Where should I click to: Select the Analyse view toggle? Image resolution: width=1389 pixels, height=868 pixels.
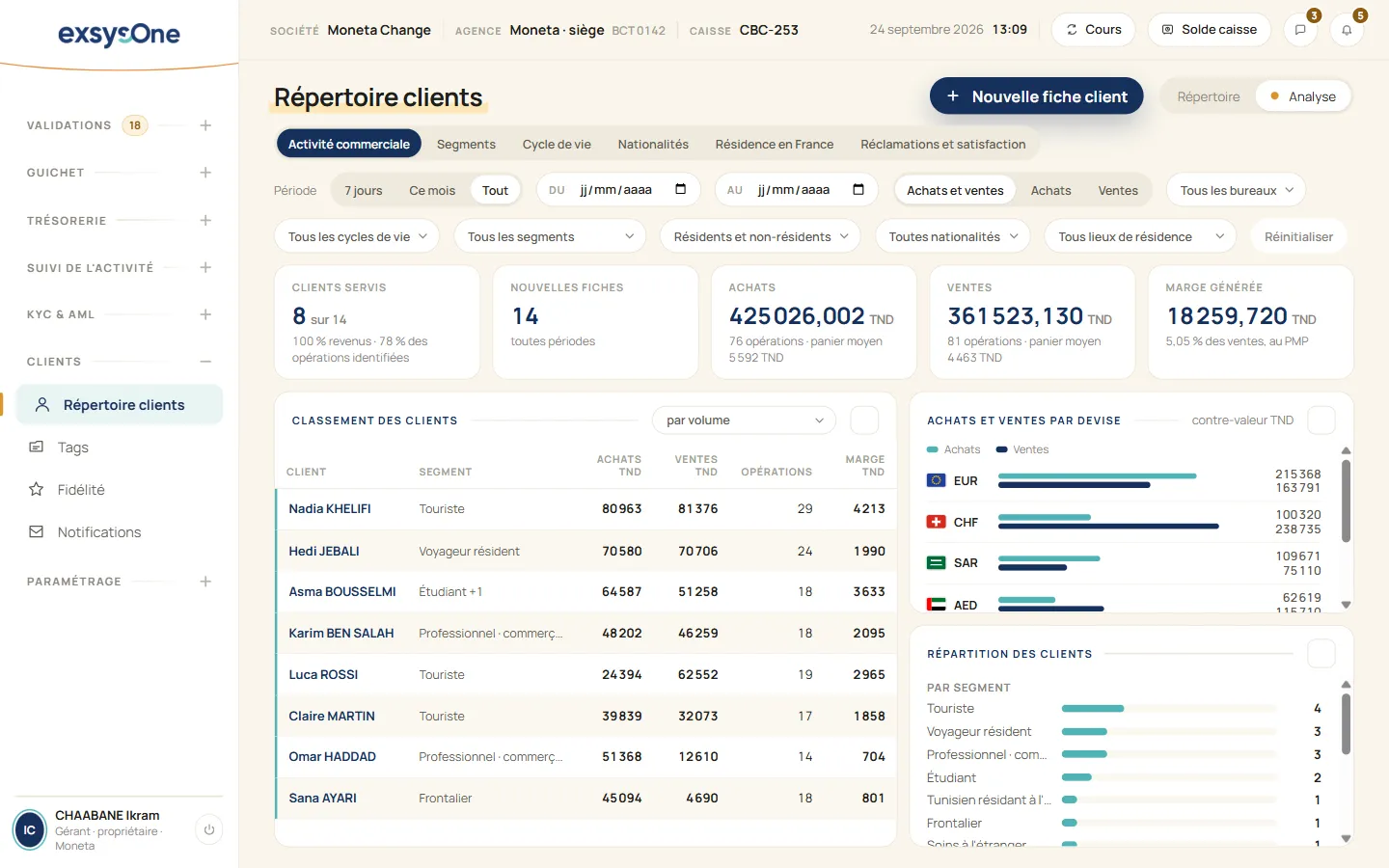pyautogui.click(x=1302, y=96)
